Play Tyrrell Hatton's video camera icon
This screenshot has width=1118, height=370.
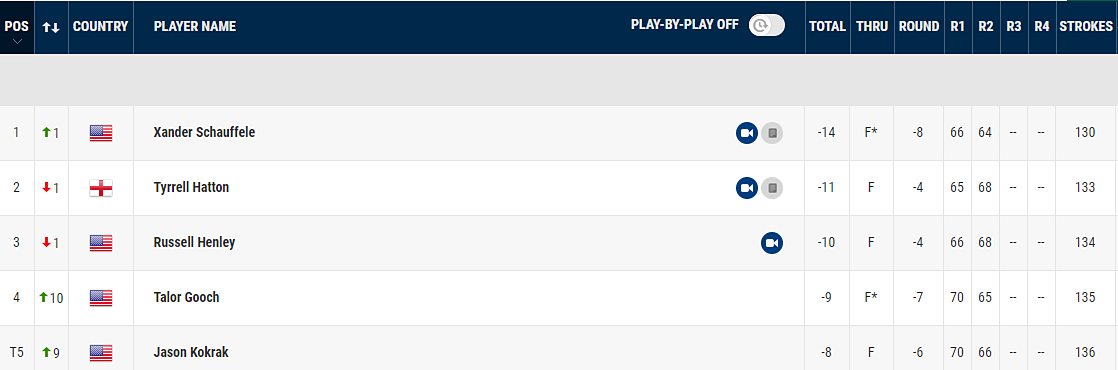[x=747, y=188]
